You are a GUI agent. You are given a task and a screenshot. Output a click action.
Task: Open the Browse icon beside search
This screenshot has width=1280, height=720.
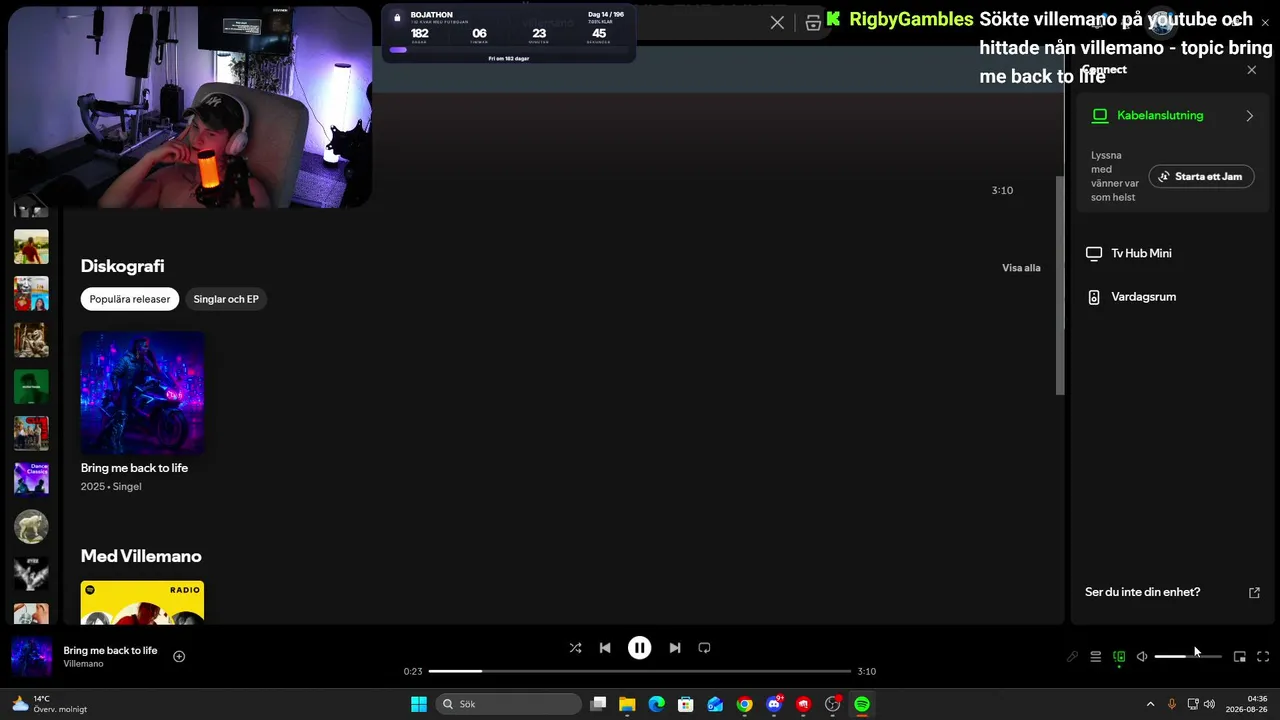(x=813, y=23)
